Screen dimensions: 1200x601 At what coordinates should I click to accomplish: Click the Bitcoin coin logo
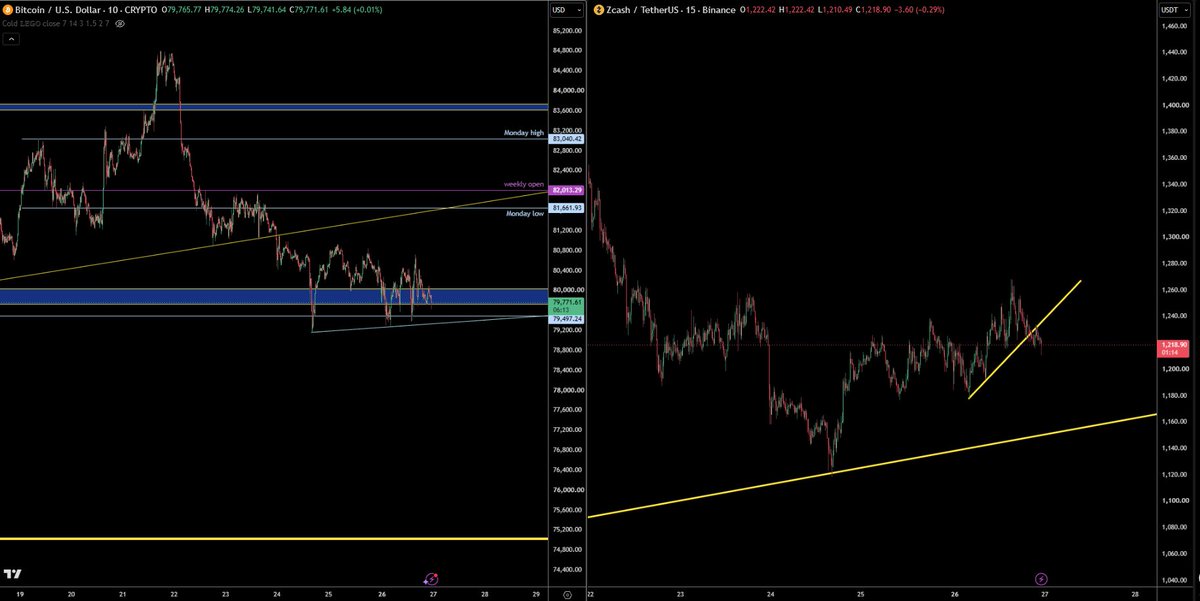point(7,9)
